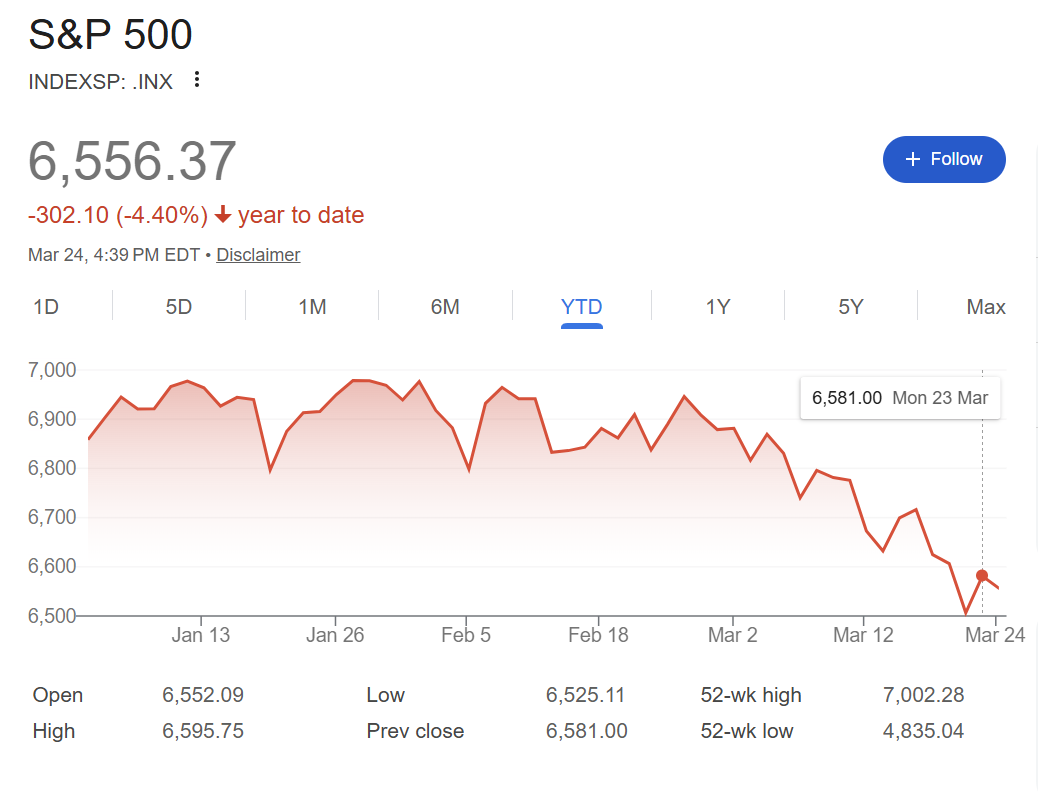The height and width of the screenshot is (800, 1038).
Task: Show the Max history range
Action: click(x=985, y=307)
